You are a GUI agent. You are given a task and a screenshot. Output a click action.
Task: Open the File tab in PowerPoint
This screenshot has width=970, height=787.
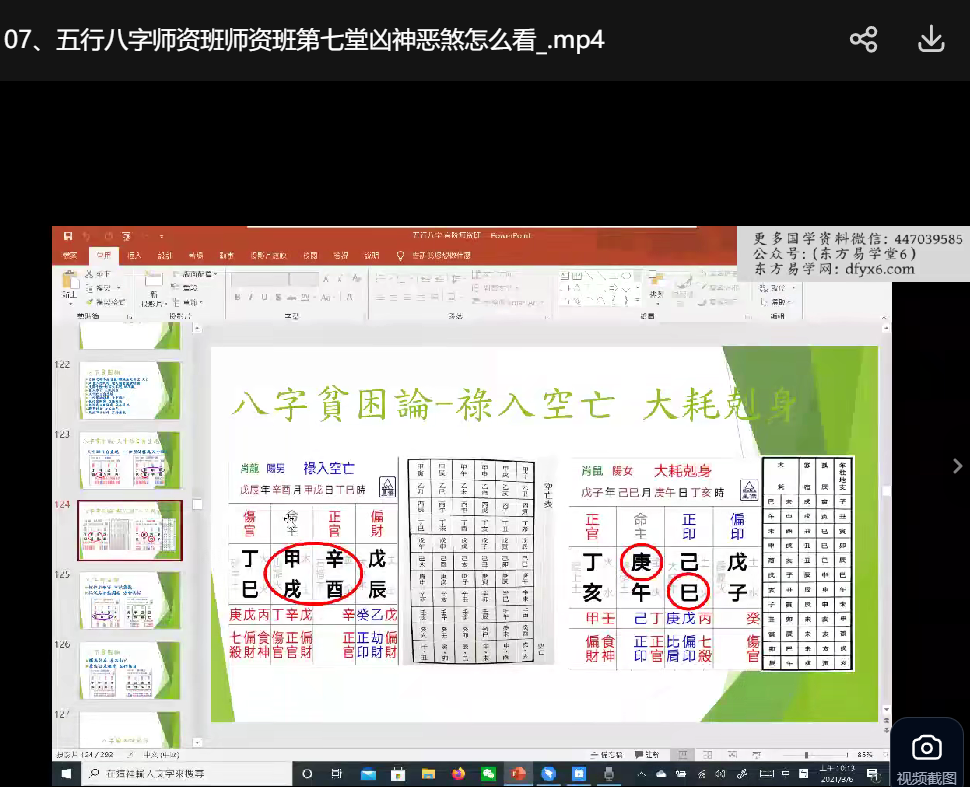coord(69,255)
